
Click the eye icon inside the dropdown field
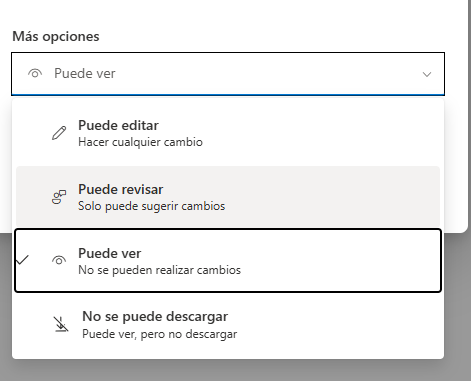(35, 73)
